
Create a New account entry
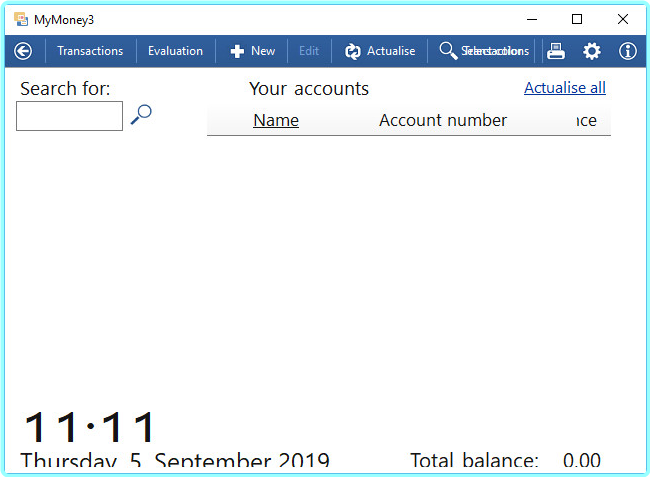coord(252,51)
